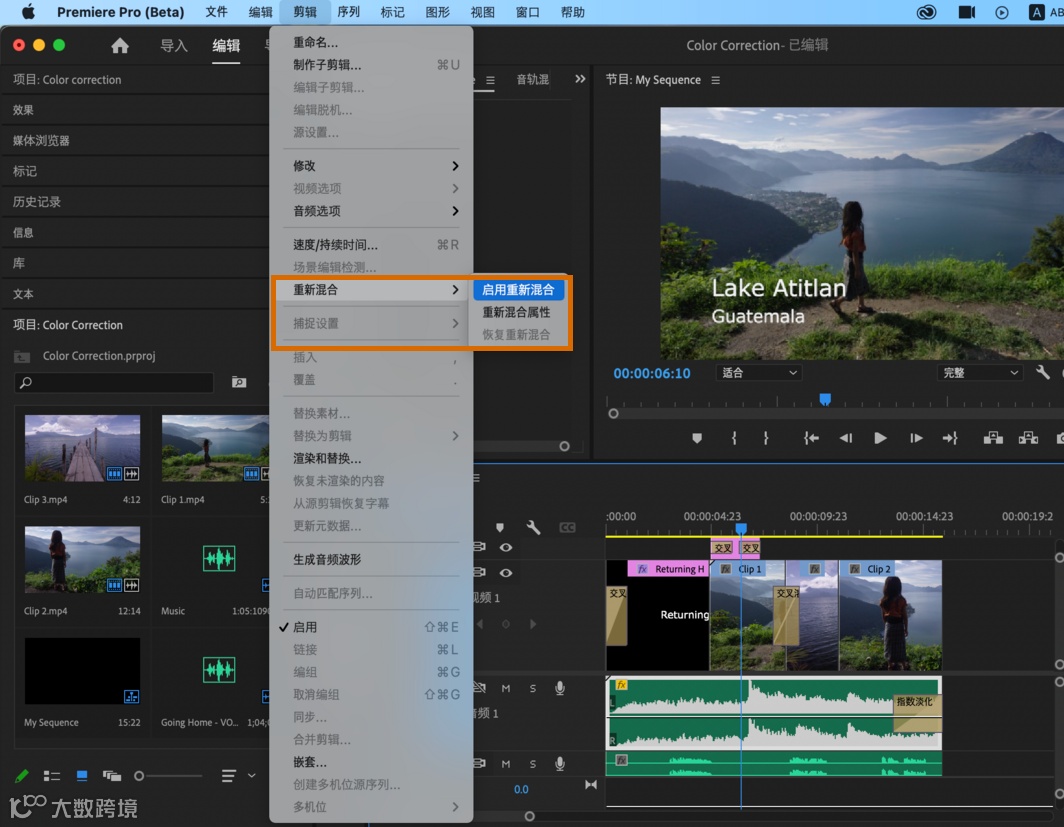
Task: Open Creative Cloud icon in macOS menu bar
Action: [x=926, y=12]
